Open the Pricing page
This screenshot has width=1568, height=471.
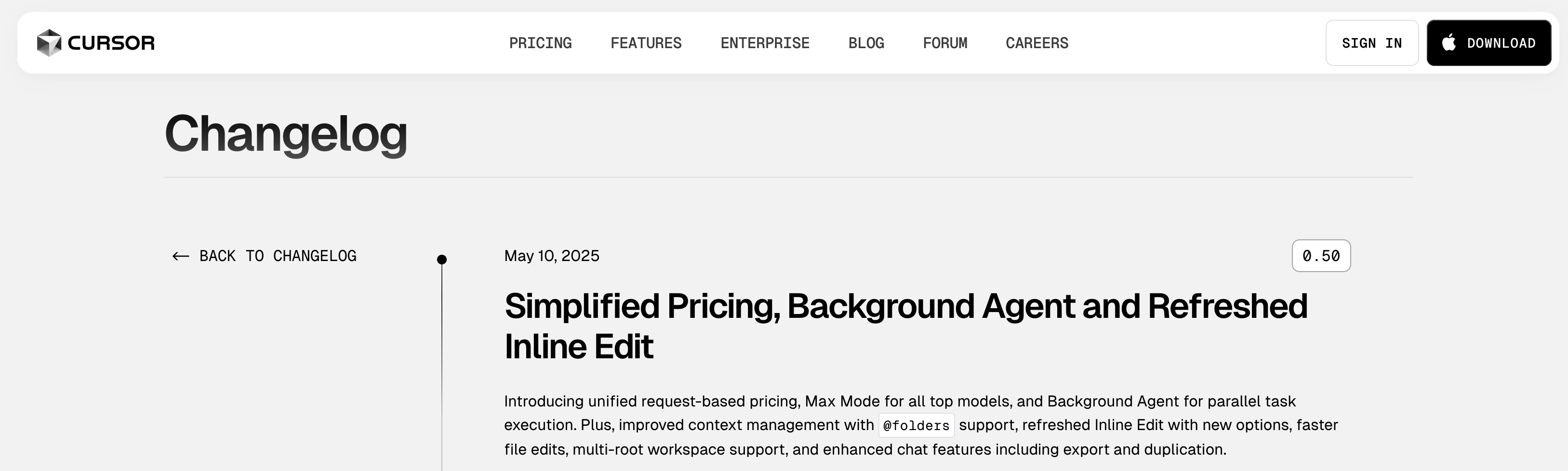pyautogui.click(x=540, y=43)
